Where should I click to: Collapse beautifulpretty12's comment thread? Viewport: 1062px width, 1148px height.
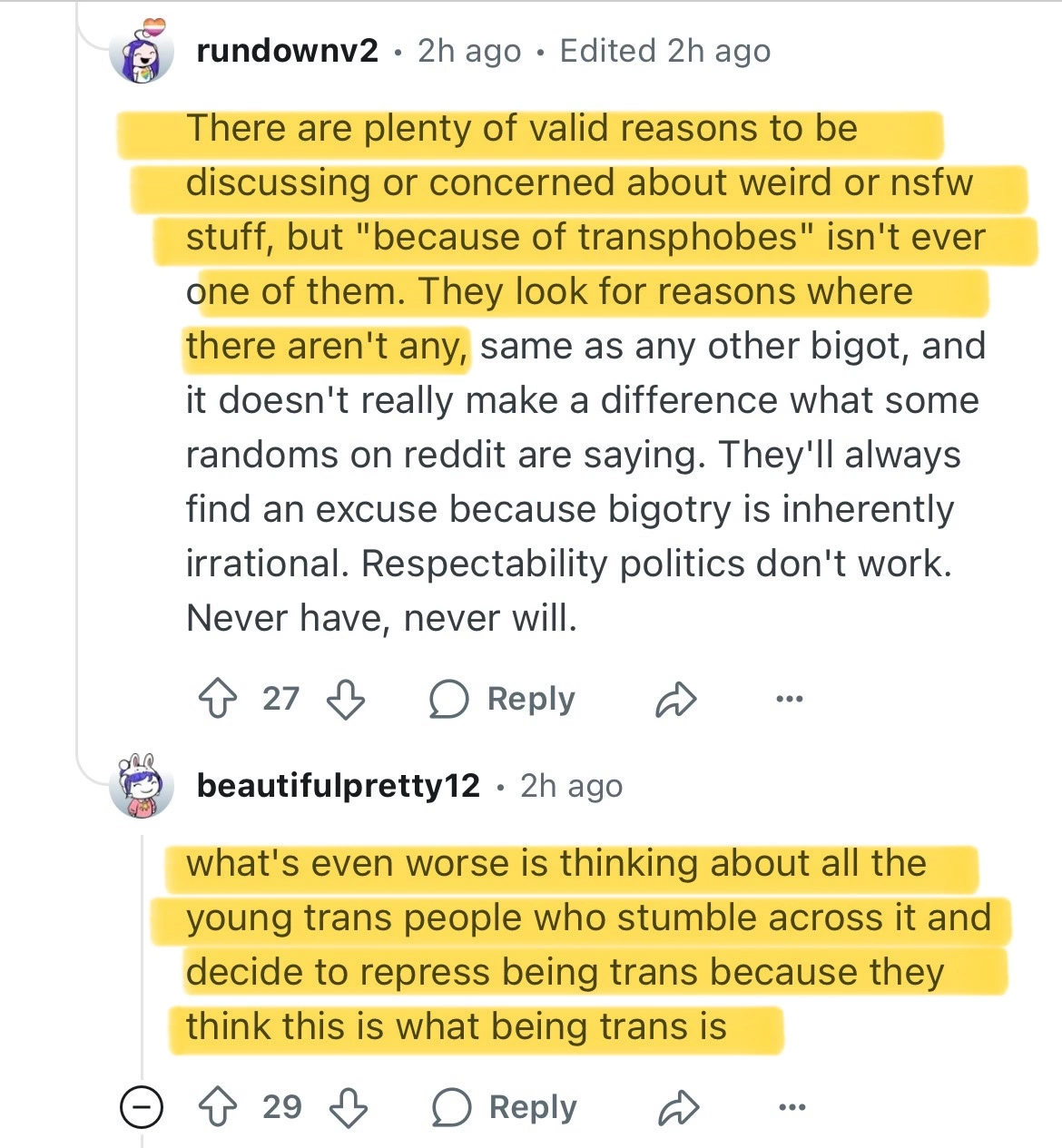(142, 1107)
